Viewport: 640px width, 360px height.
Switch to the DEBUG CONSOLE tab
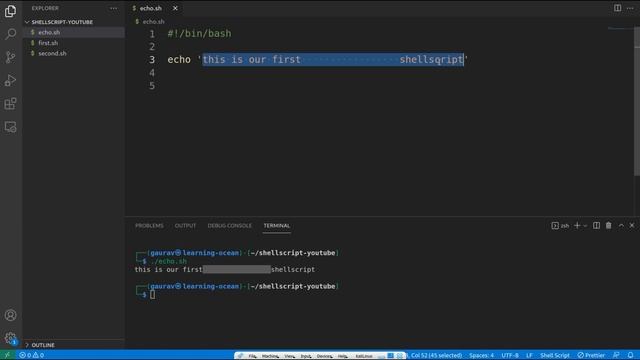click(x=229, y=226)
